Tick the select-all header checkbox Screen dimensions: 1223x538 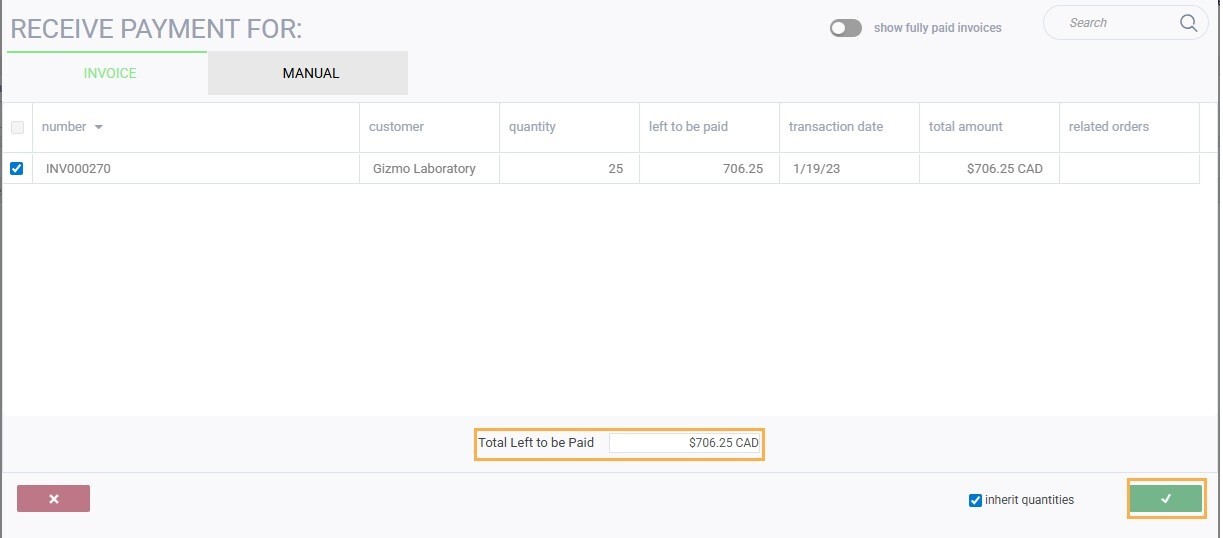click(x=17, y=127)
